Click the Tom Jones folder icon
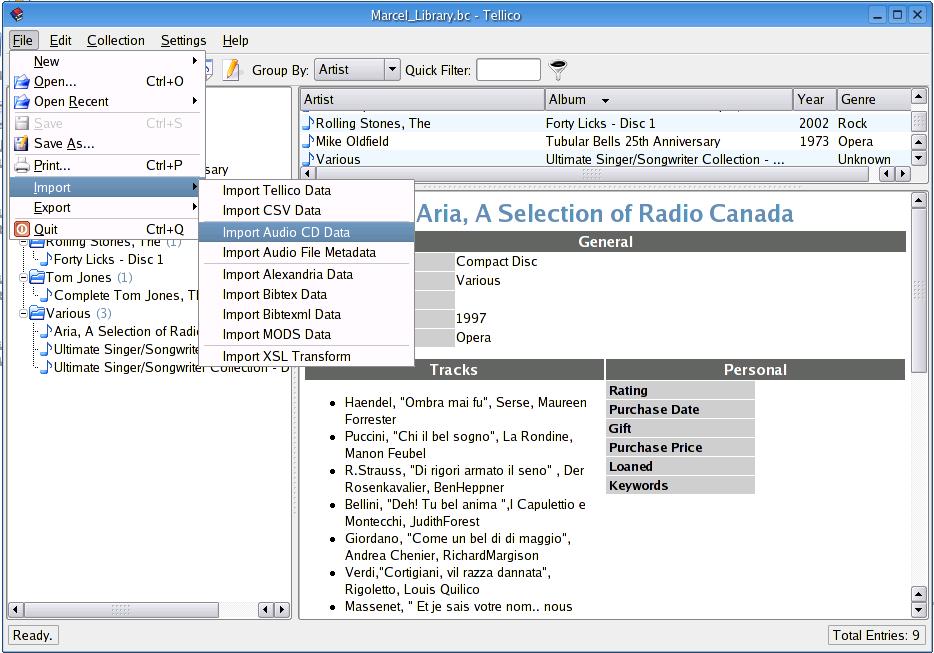 click(37, 277)
